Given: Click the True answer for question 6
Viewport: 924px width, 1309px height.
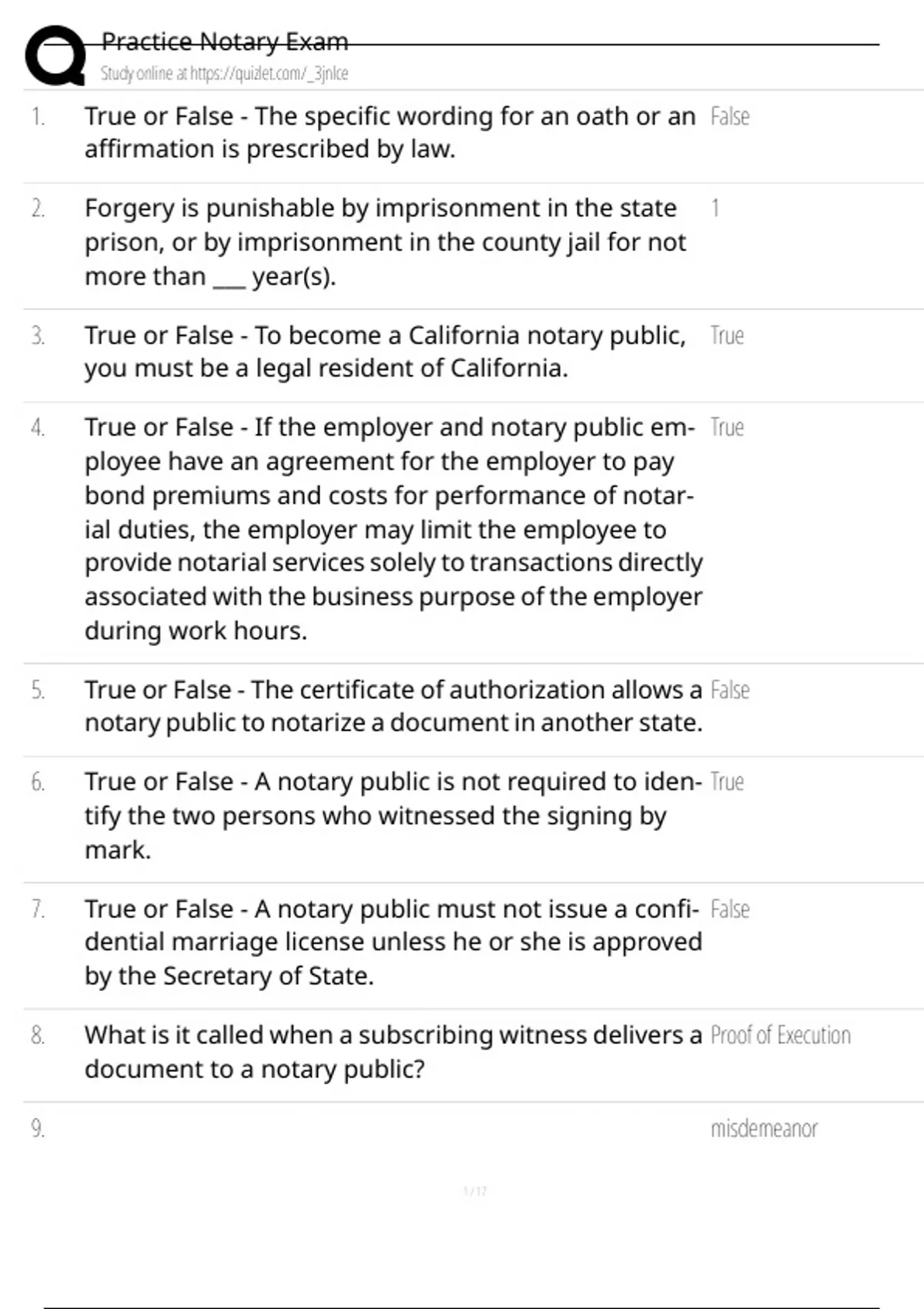Looking at the screenshot, I should (x=727, y=782).
